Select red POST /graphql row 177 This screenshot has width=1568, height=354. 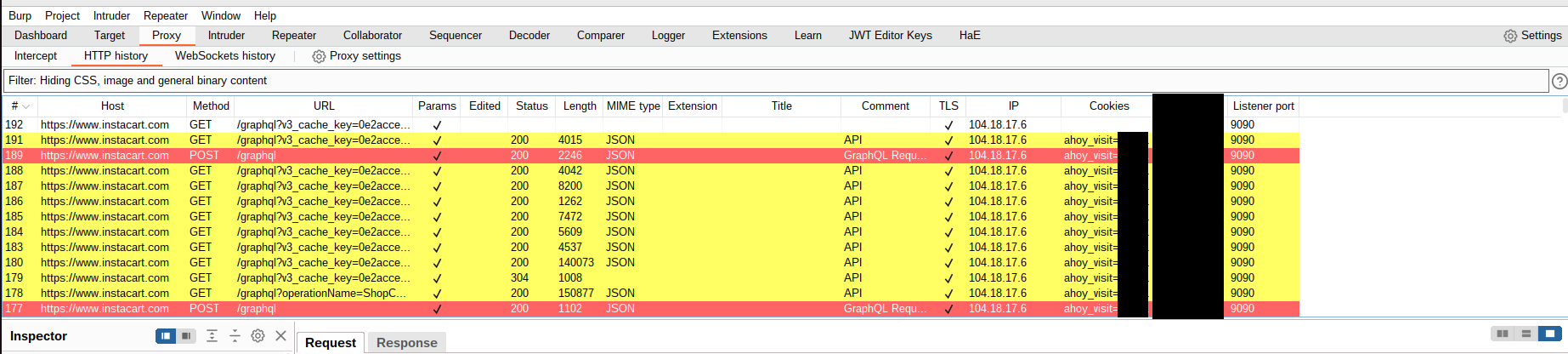click(650, 308)
